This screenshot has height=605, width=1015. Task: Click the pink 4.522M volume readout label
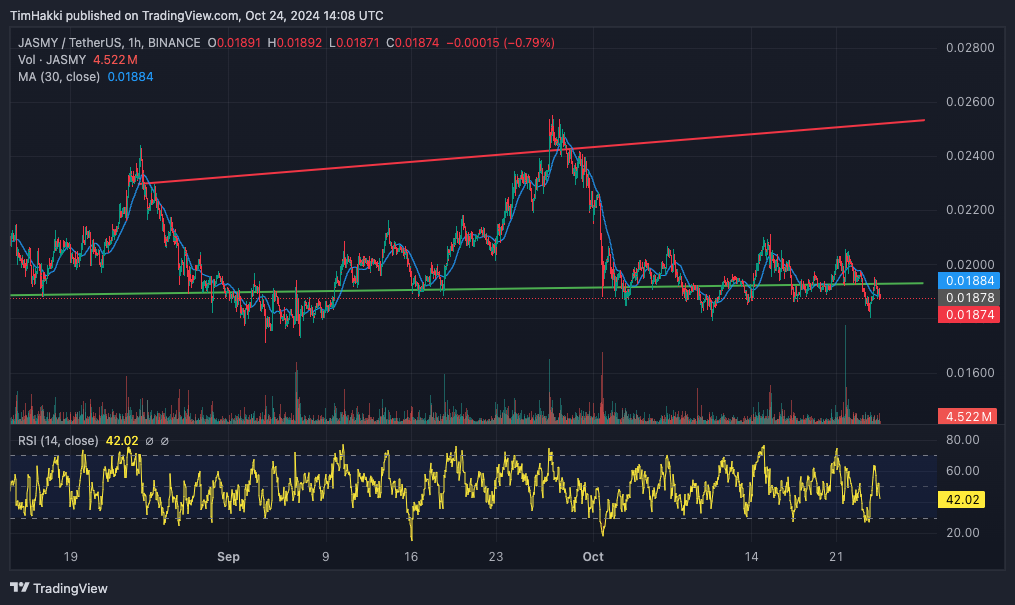[967, 414]
